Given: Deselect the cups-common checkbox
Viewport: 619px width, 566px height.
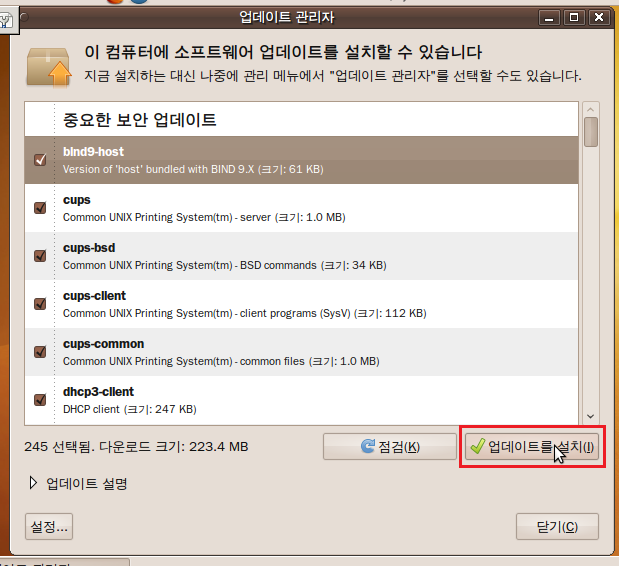Looking at the screenshot, I should (40, 352).
